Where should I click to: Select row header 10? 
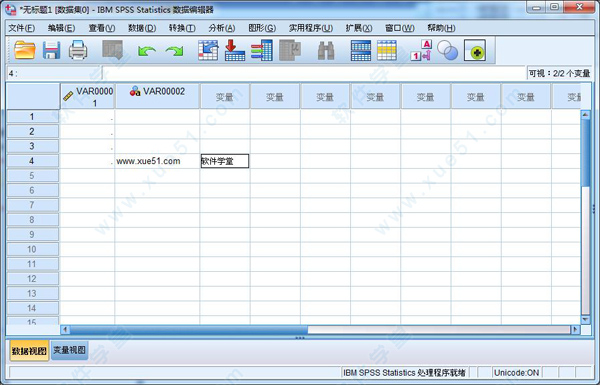pyautogui.click(x=33, y=250)
